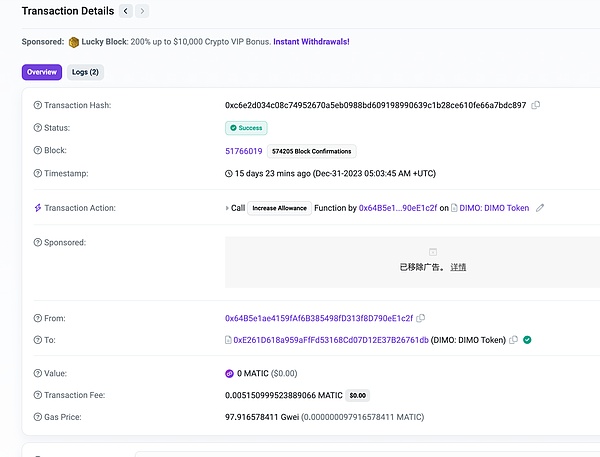Open the From address 0x64B5e1ae… link
Screen dimensions: 600x457
coord(318,318)
